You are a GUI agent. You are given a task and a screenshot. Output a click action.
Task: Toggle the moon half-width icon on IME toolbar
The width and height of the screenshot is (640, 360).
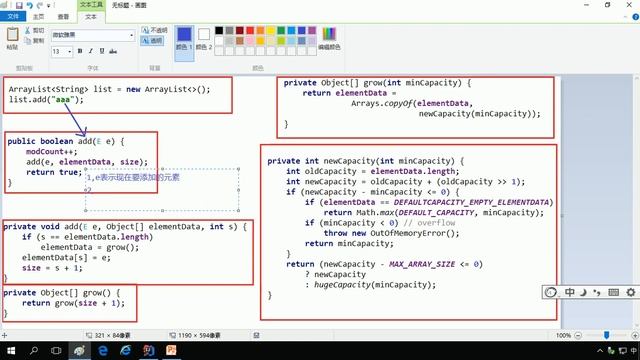pos(583,292)
